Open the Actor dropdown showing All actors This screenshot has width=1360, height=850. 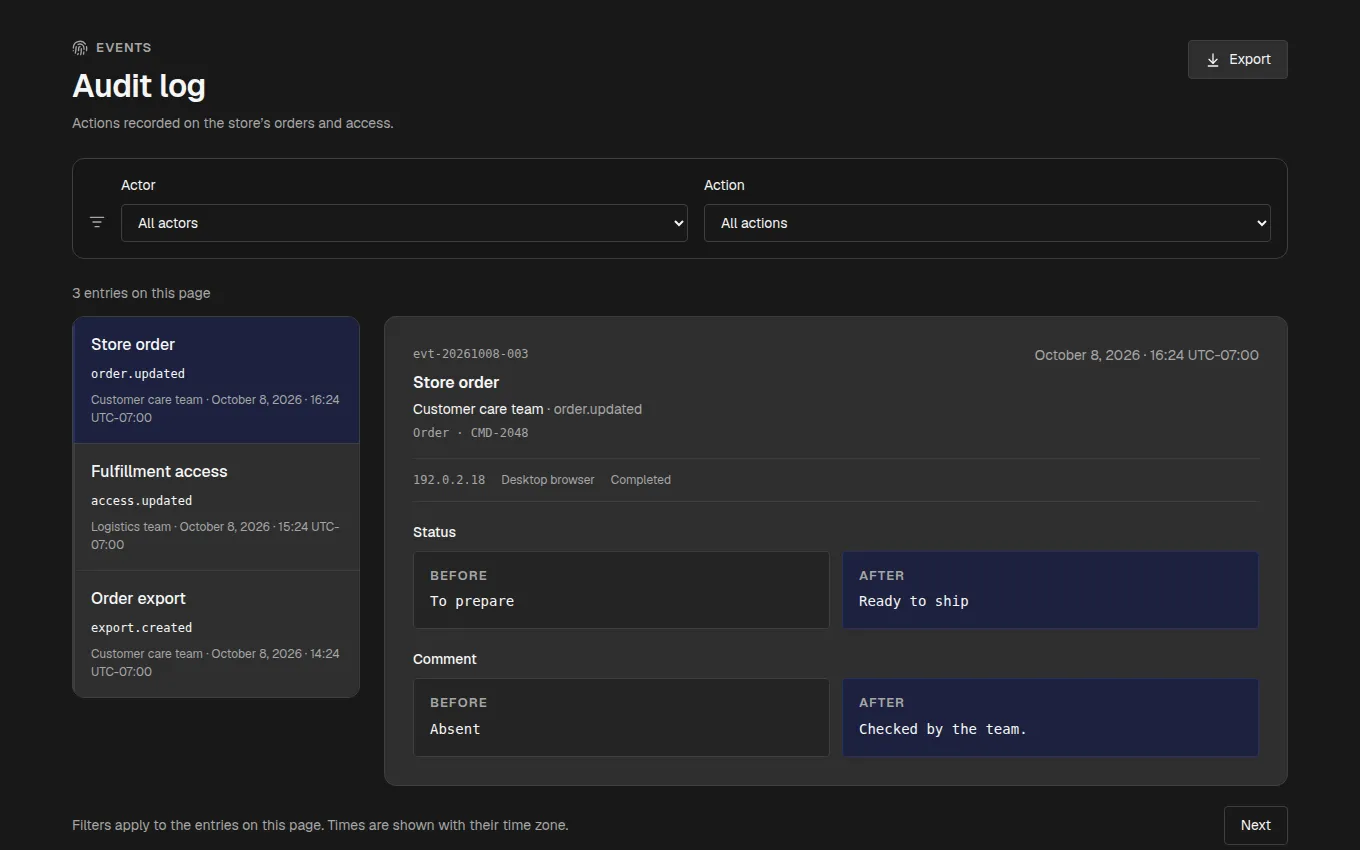pos(404,223)
